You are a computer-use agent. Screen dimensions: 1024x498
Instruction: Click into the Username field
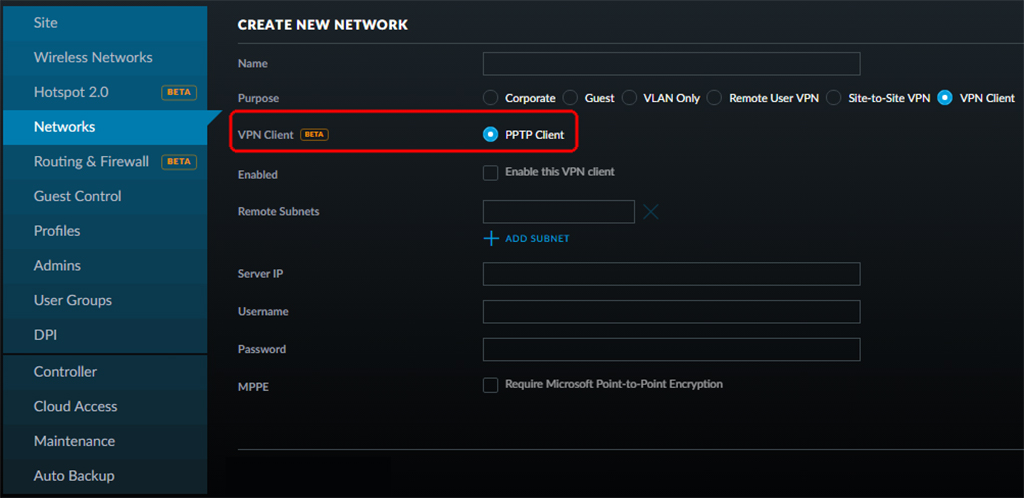(671, 312)
